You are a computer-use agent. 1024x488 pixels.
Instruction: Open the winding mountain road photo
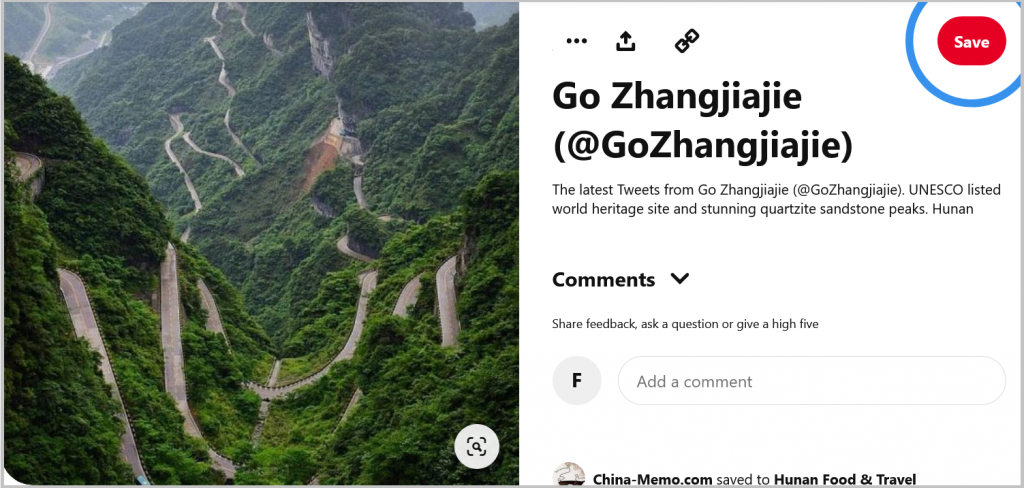(x=261, y=244)
